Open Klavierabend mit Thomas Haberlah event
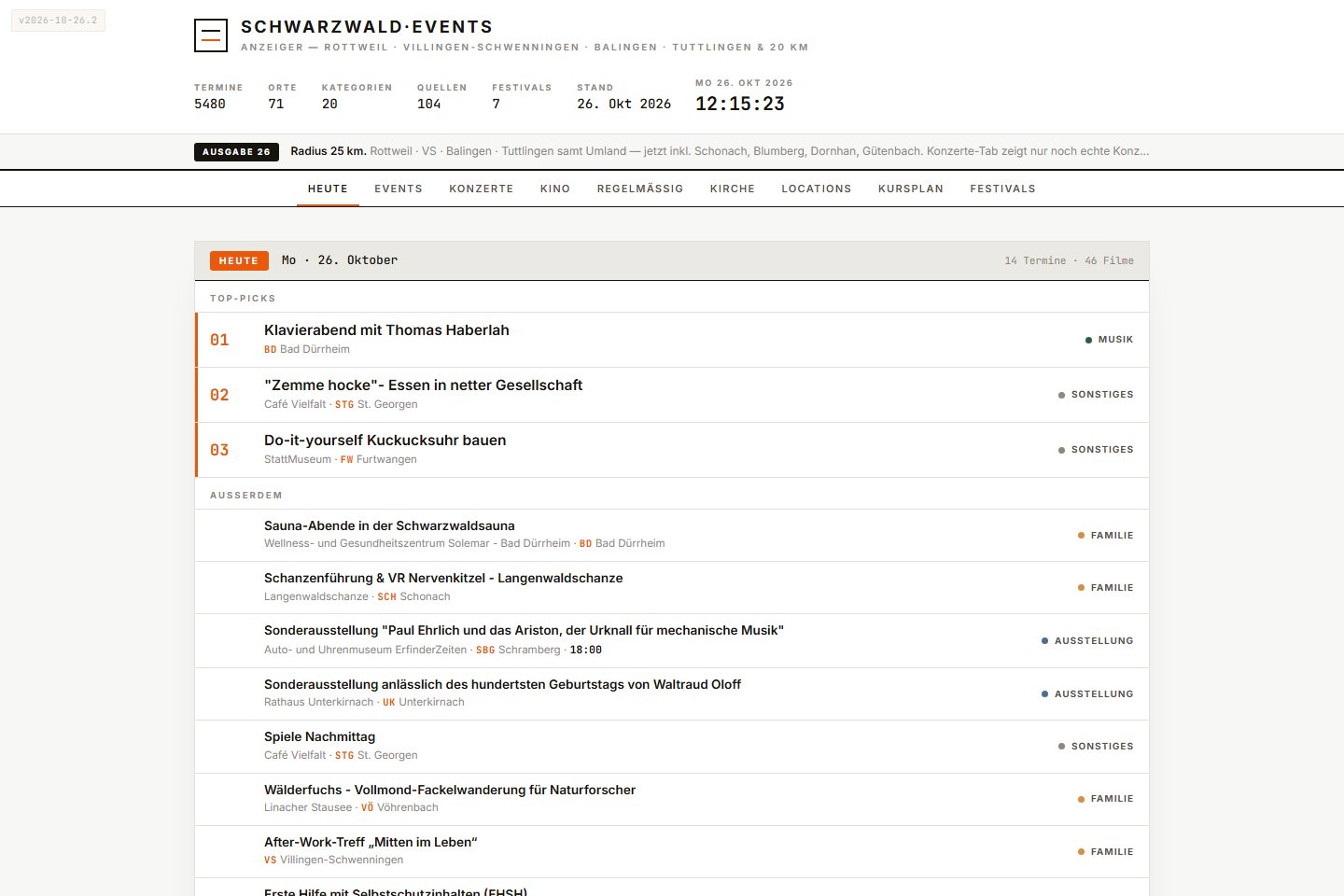 click(672, 340)
